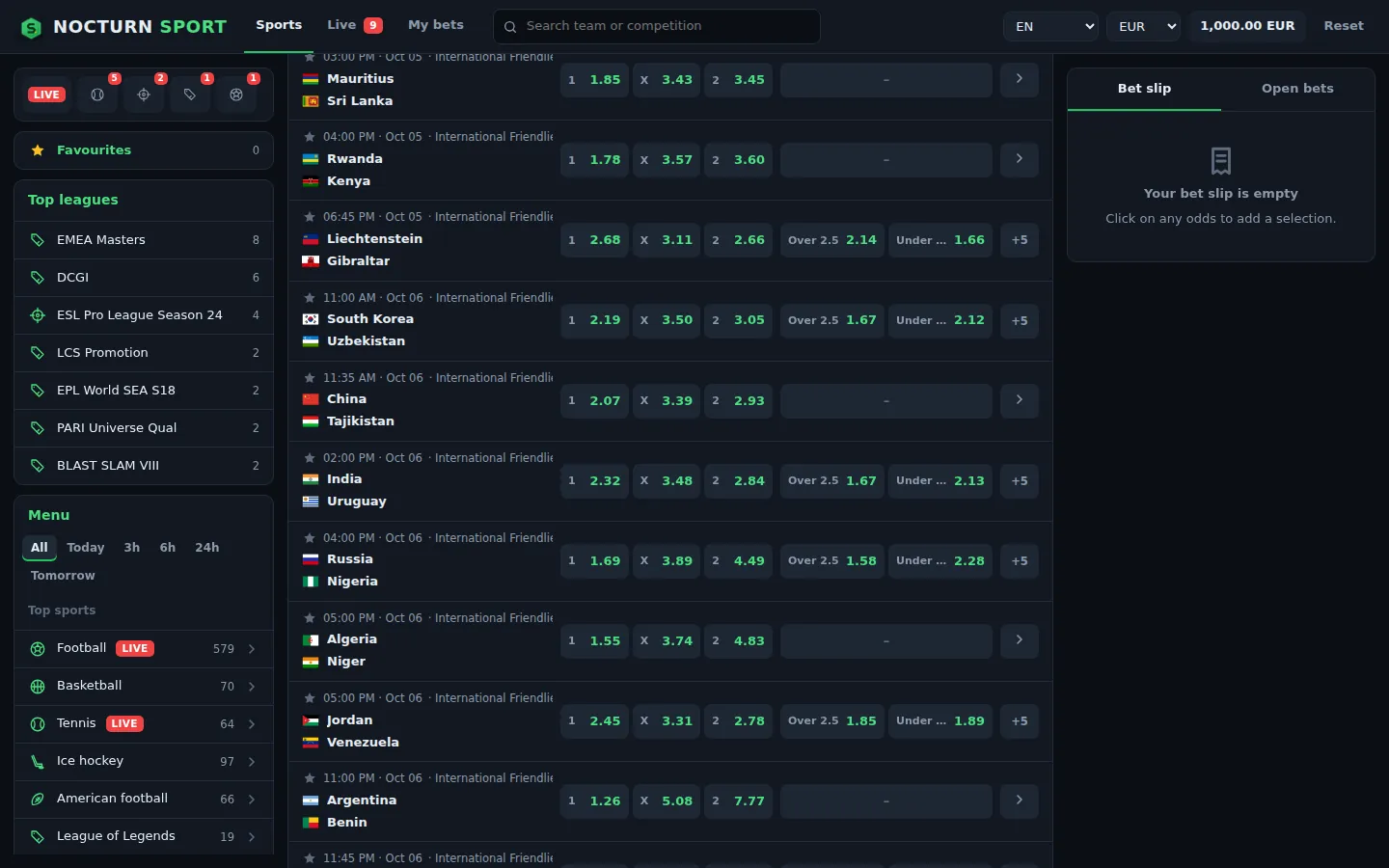Viewport: 1389px width, 868px height.
Task: Pick Over 2.5 at 2.14 for Liechtenstein match
Action: 832,240
